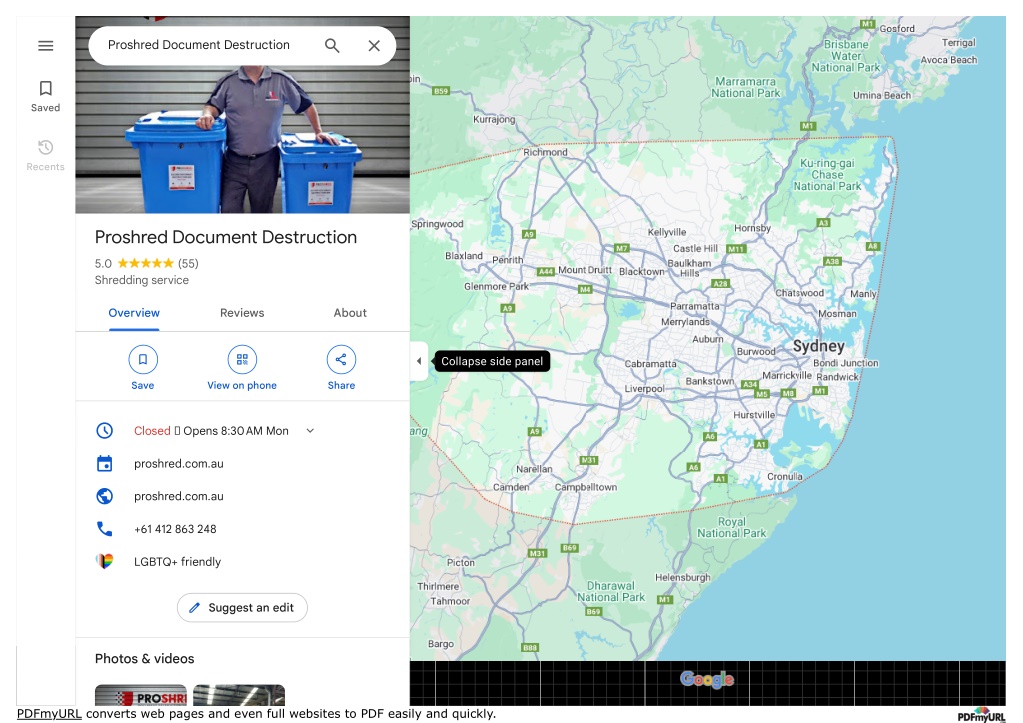The height and width of the screenshot is (723, 1023).
Task: Click the PDFmyURL logo in bottom corner
Action: 981,715
